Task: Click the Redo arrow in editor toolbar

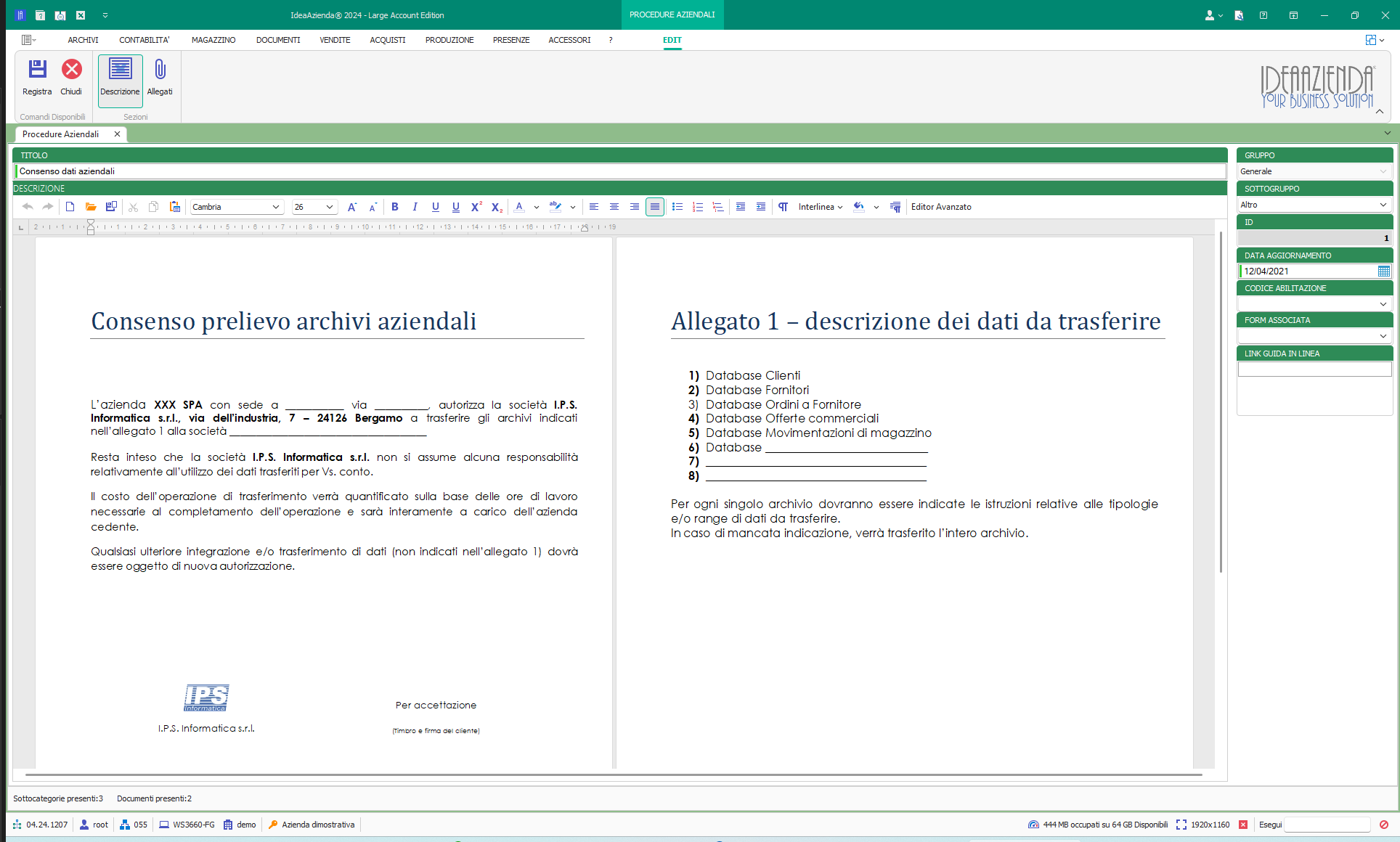Action: (x=48, y=207)
